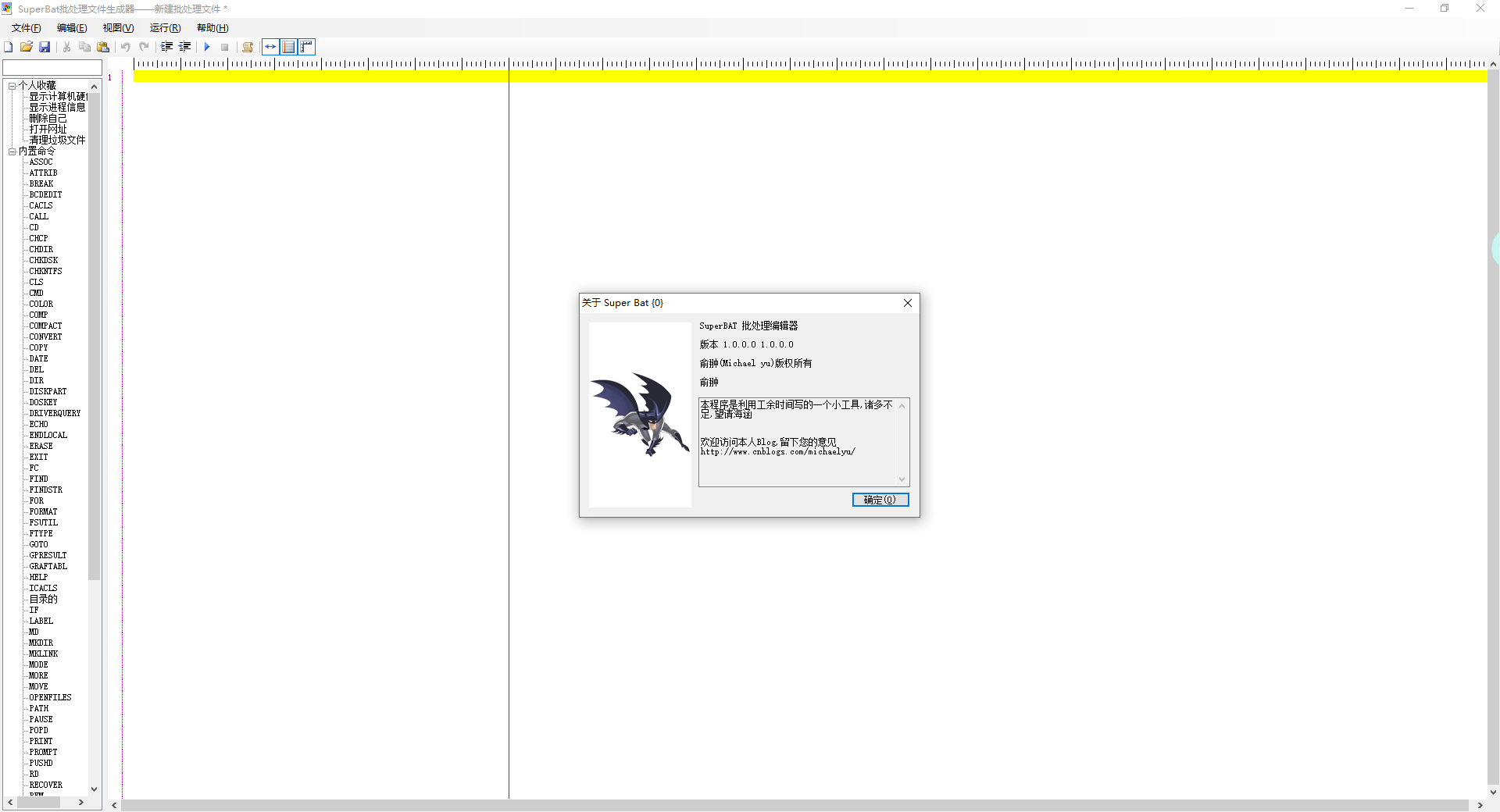
Task: Undo the last edit
Action: (125, 47)
